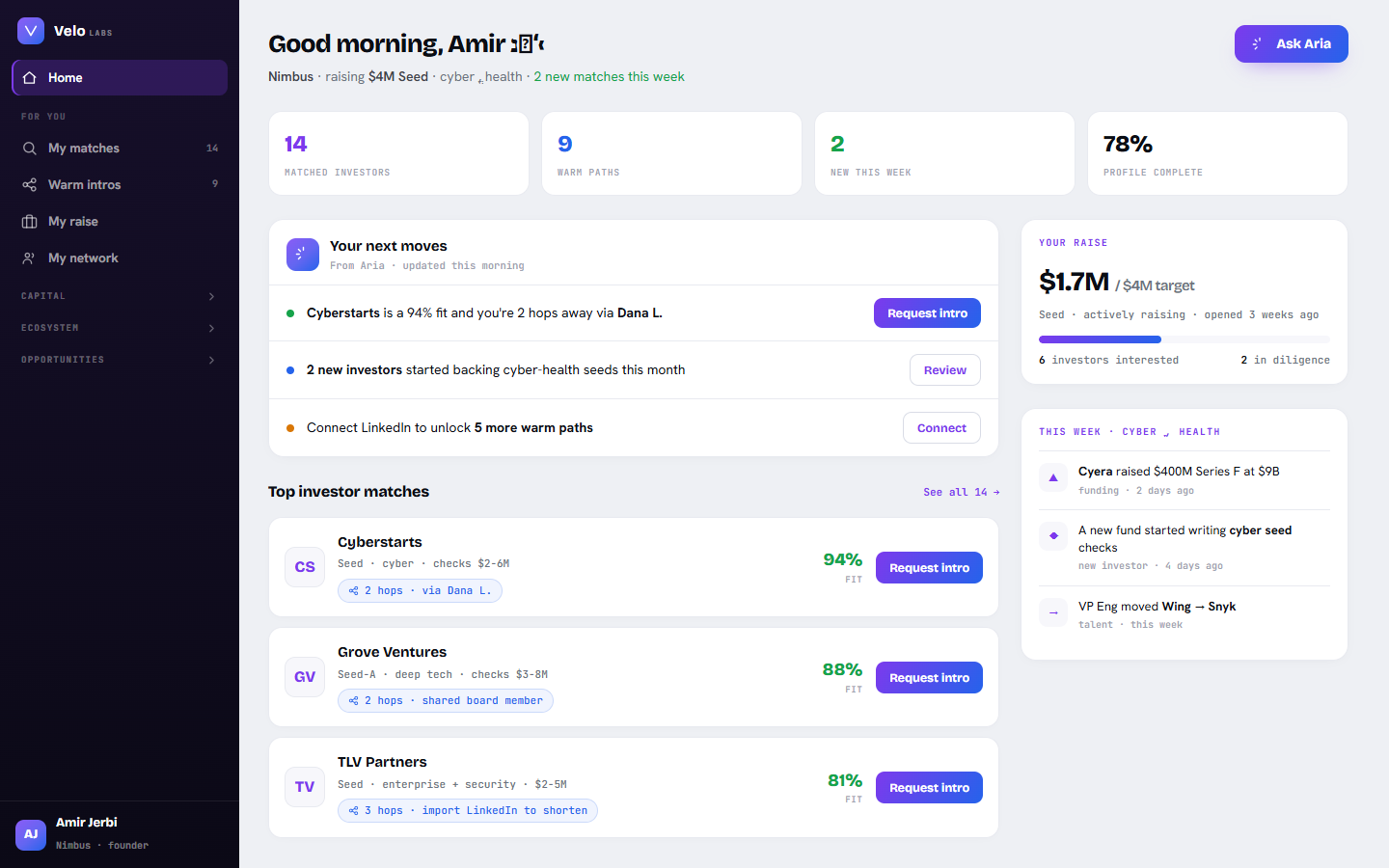Open the Amir Jerbi profile name
This screenshot has height=868, width=1389.
pyautogui.click(x=87, y=823)
